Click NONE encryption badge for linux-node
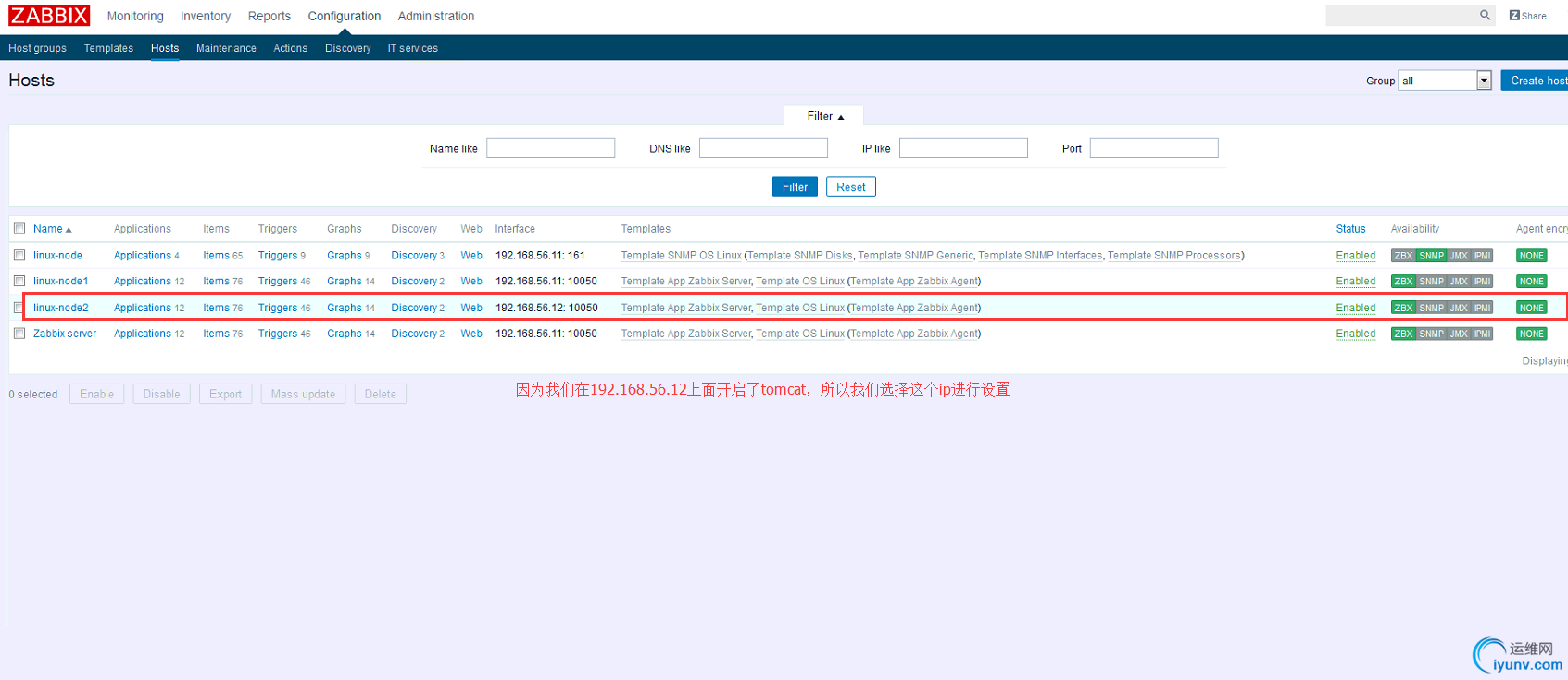The image size is (1568, 680). coord(1531,256)
